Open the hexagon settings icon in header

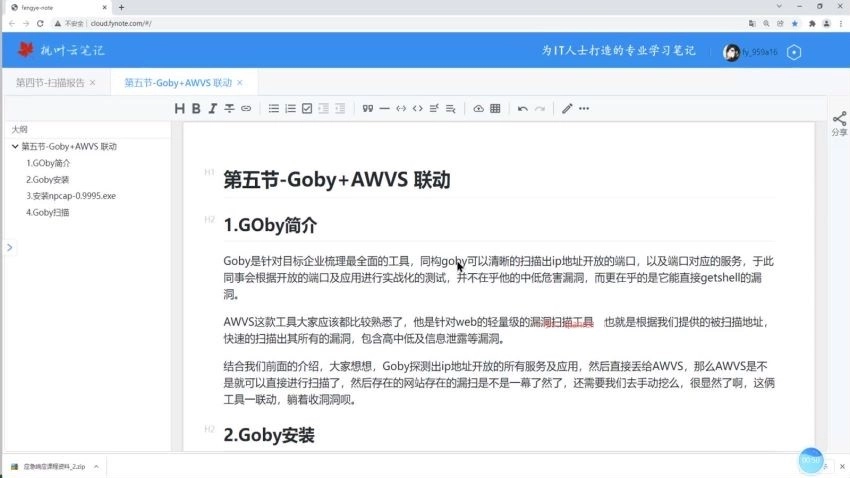click(x=794, y=52)
